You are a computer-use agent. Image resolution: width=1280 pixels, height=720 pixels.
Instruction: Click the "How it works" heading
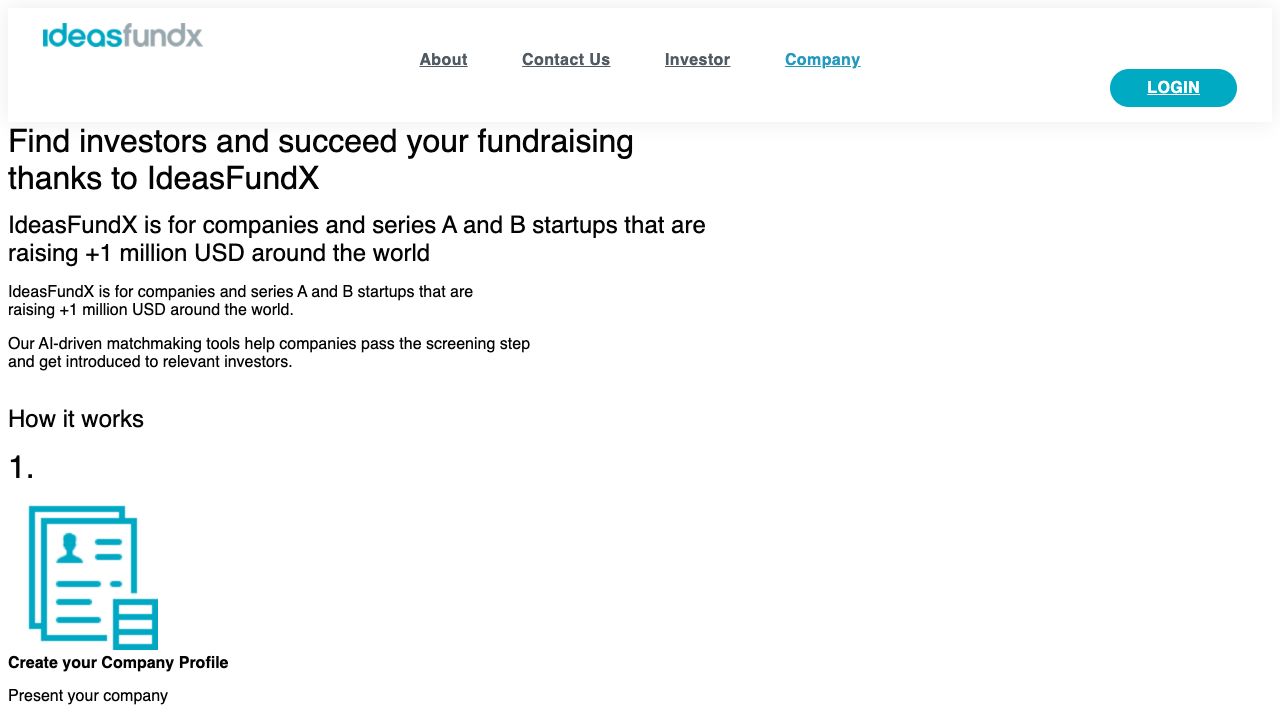point(76,419)
